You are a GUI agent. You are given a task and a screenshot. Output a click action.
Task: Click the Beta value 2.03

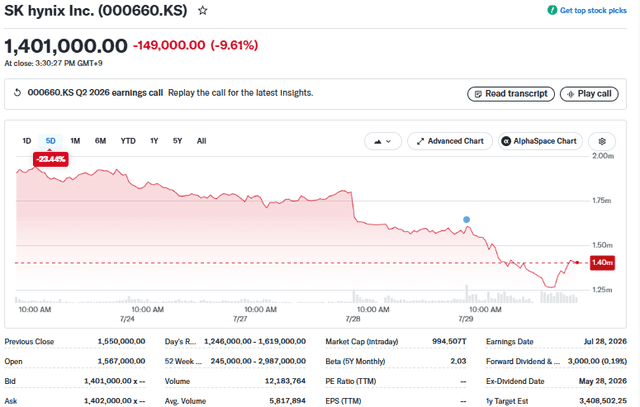point(458,361)
